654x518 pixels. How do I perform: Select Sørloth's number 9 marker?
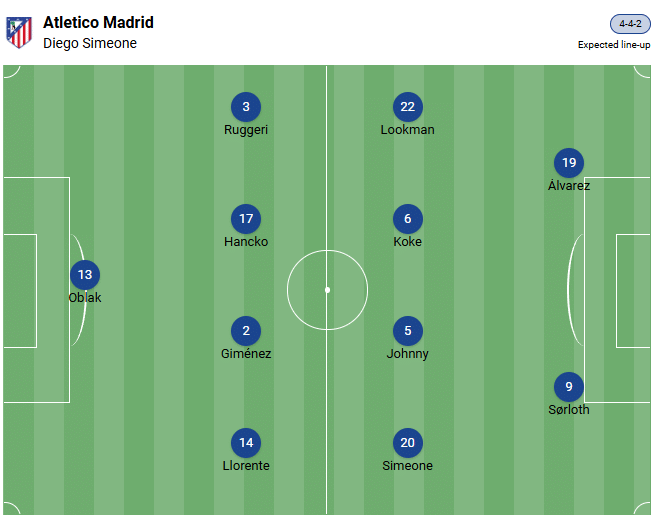569,387
